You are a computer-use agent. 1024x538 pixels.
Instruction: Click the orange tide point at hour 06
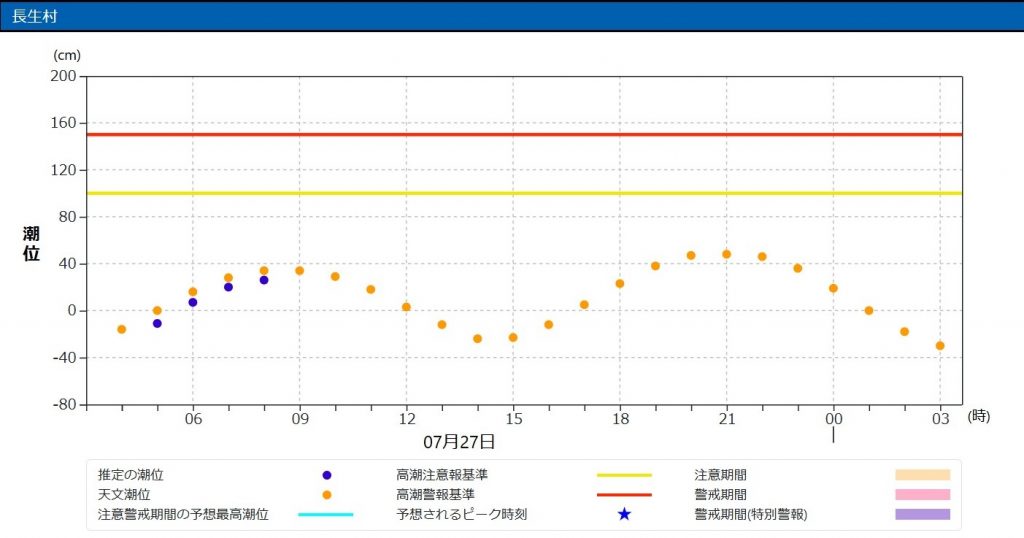pyautogui.click(x=193, y=292)
